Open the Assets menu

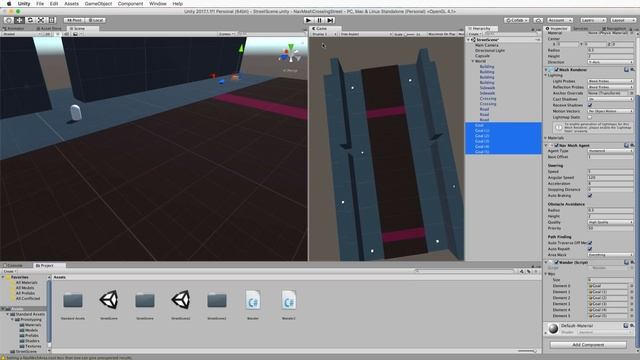coord(71,4)
